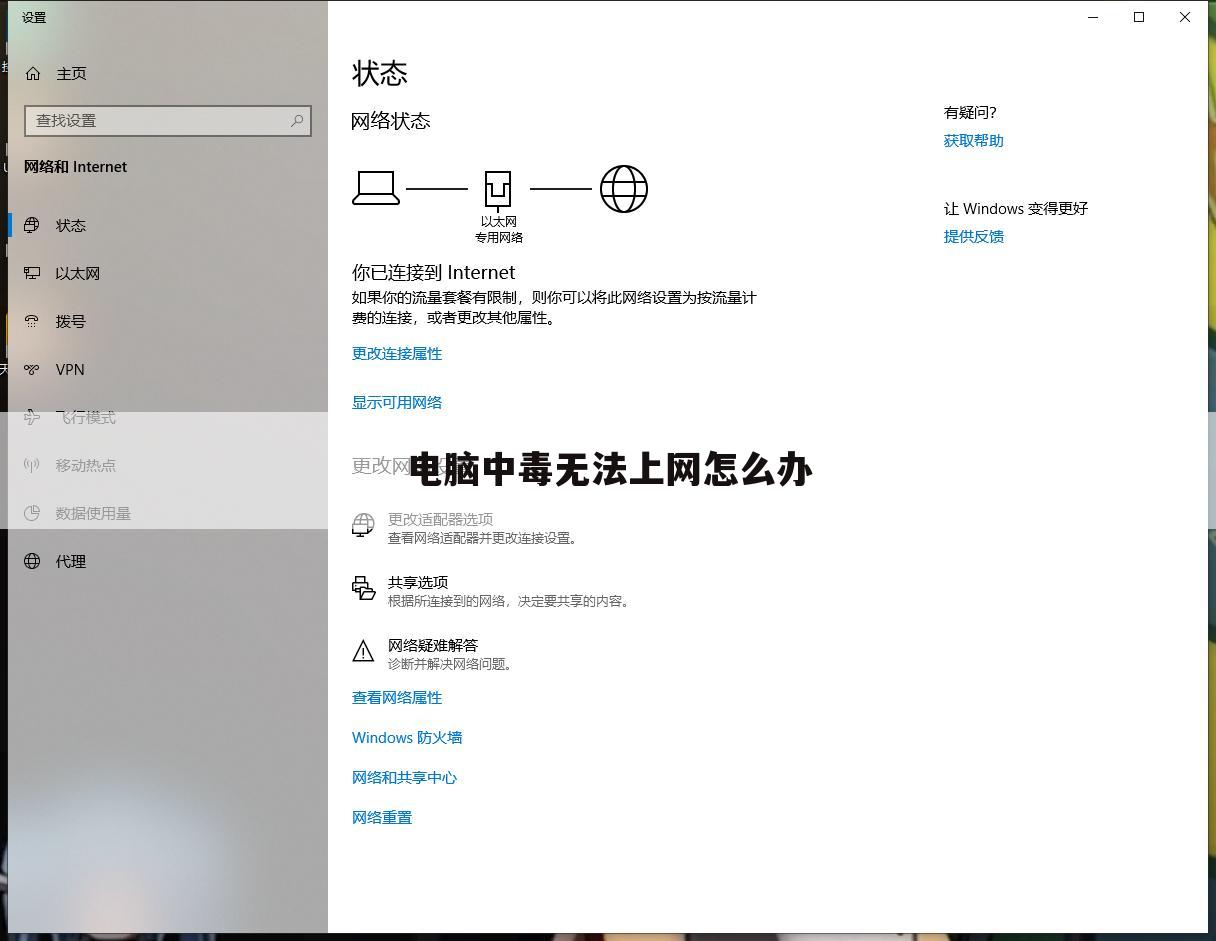Image resolution: width=1216 pixels, height=941 pixels.
Task: View network properties via 查看网络属性
Action: tap(397, 697)
